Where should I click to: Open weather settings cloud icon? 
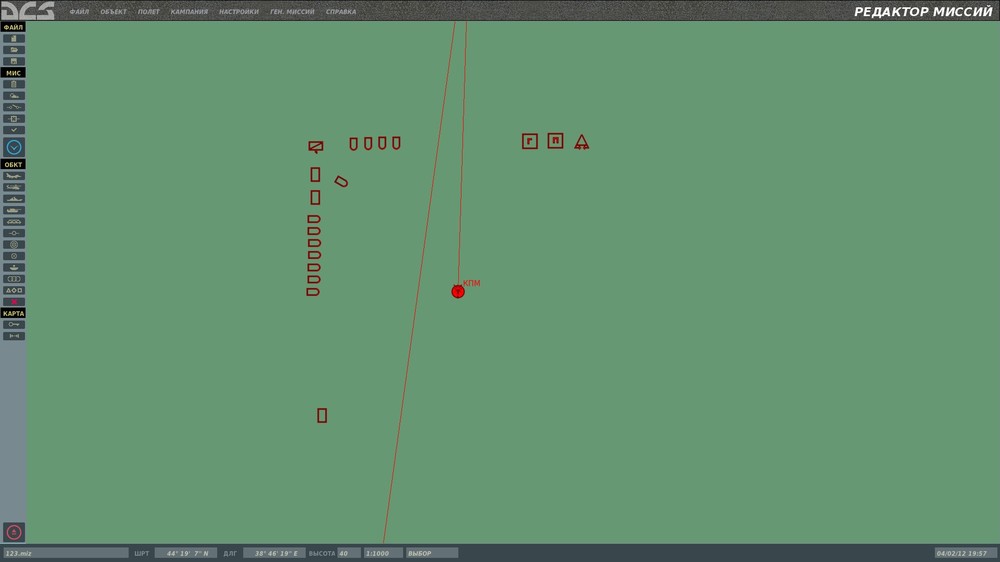pos(13,96)
